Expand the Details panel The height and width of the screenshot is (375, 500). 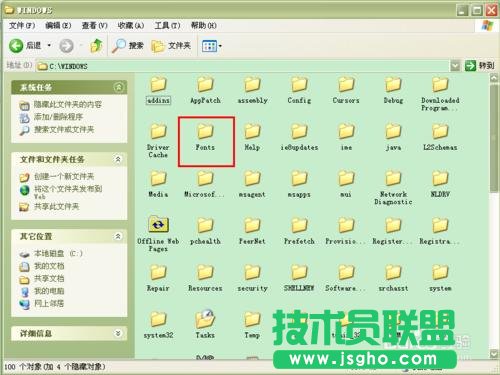[x=118, y=333]
